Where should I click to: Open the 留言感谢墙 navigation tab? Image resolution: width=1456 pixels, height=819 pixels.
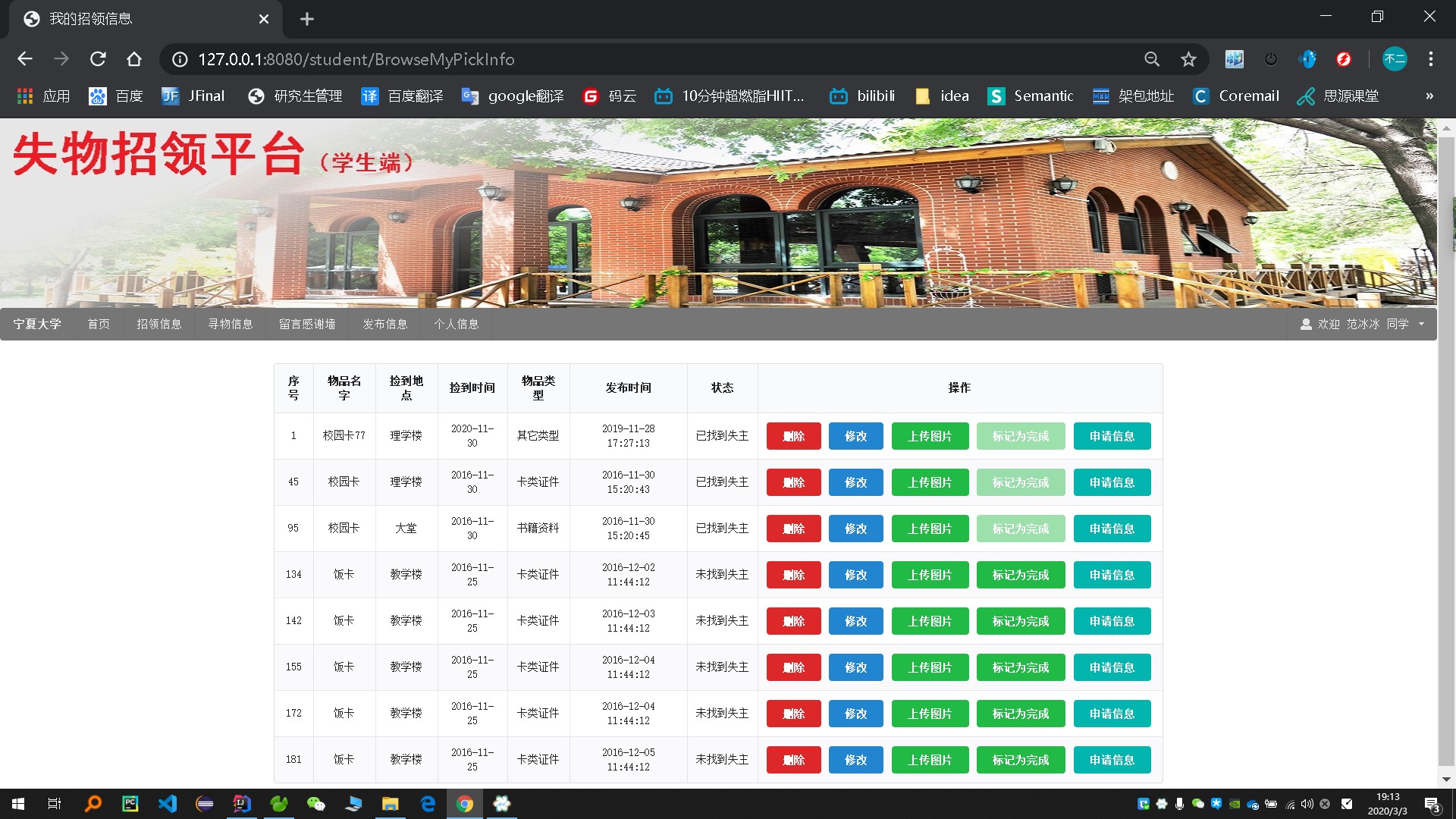[x=306, y=324]
